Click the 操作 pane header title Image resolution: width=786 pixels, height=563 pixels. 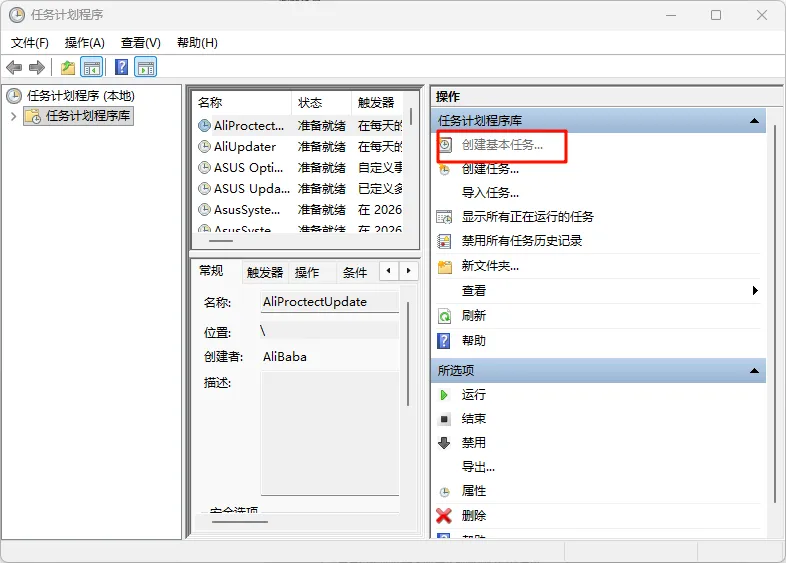click(x=448, y=96)
